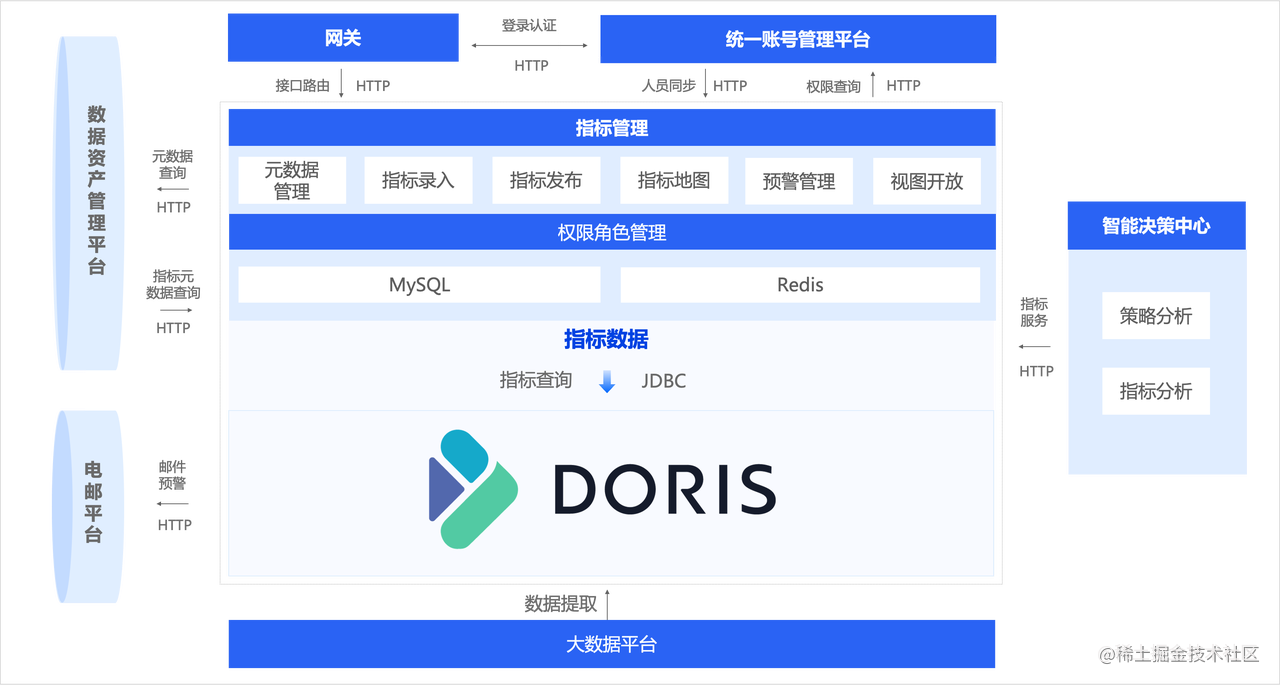The width and height of the screenshot is (1280, 685).
Task: Select the 预警管理 module
Action: tap(799, 181)
